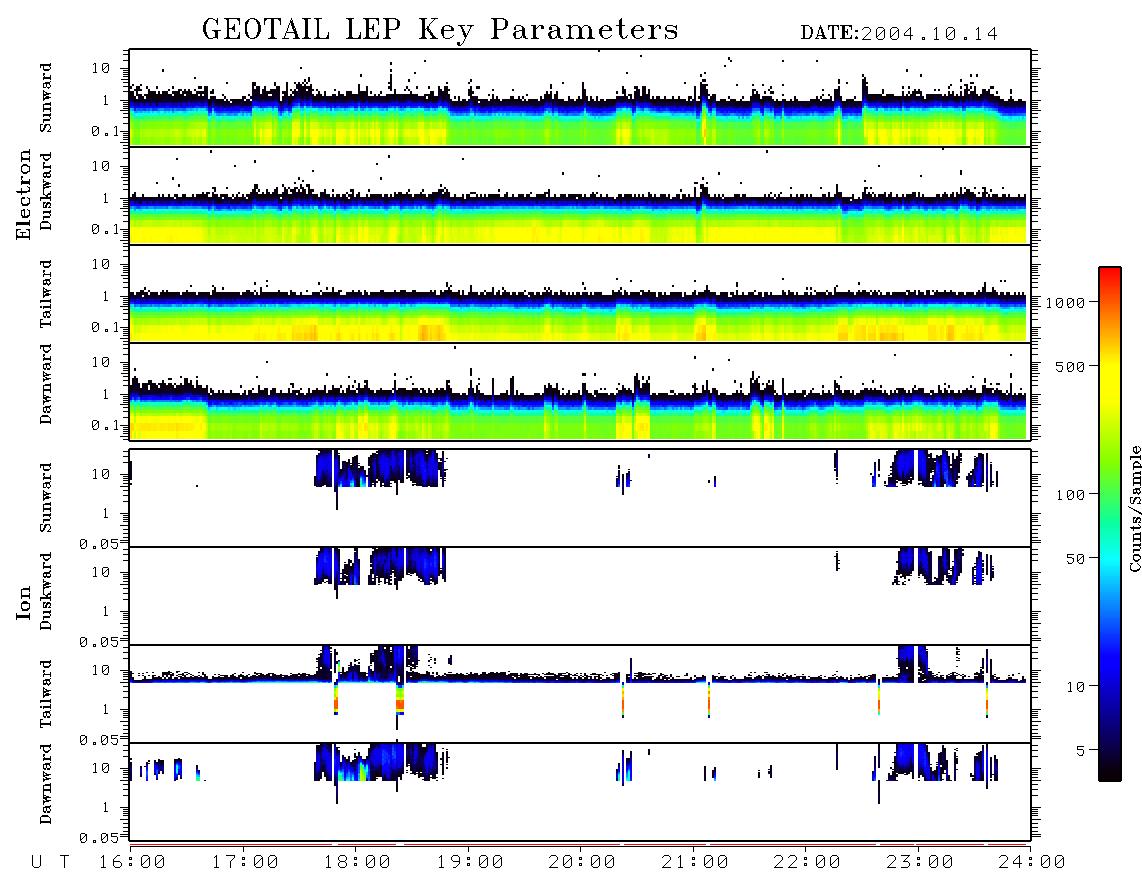Select the "19:00" time tick label
1142x880 pixels.
(470, 863)
